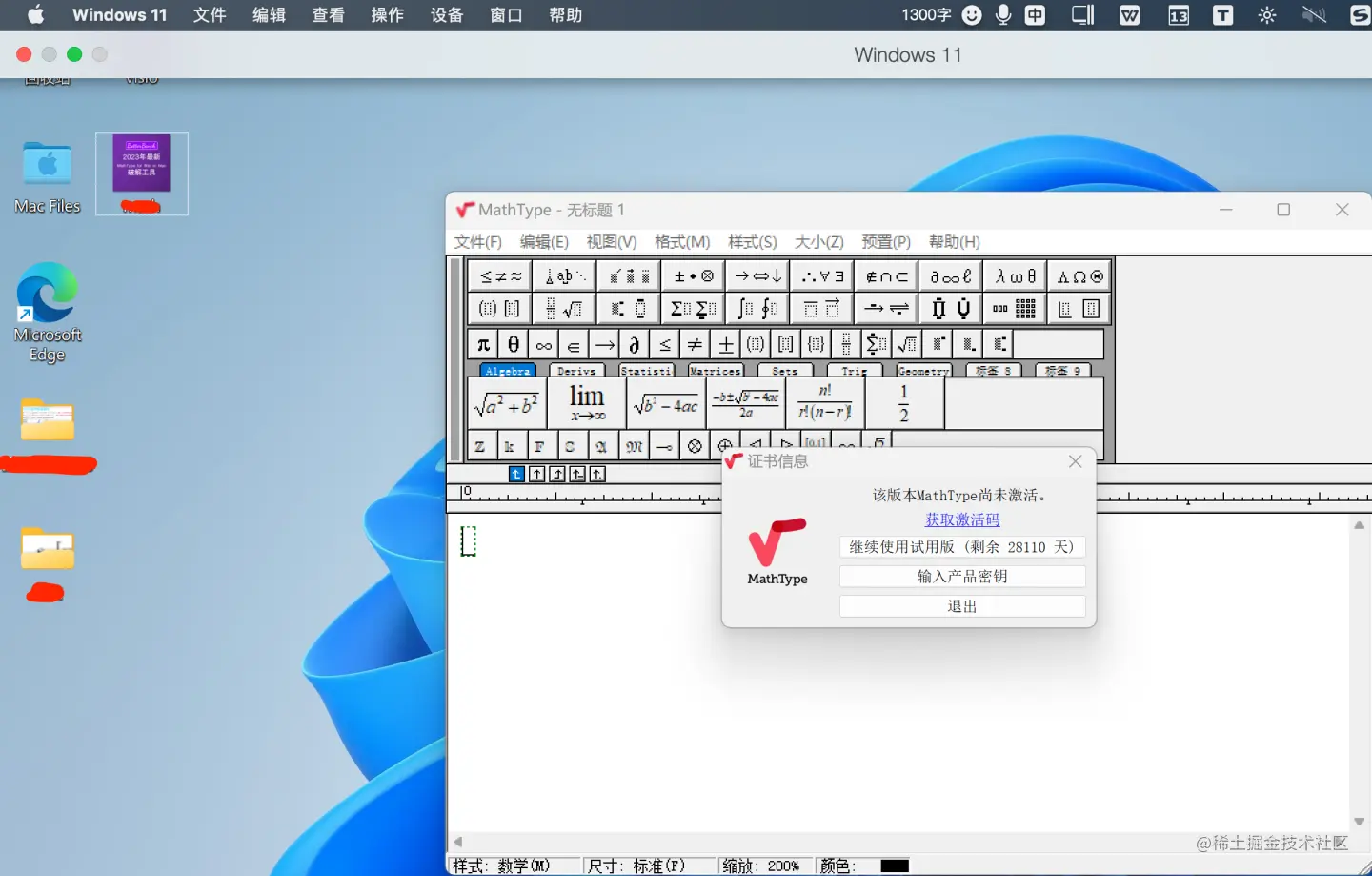Open the products and set theory templates palette
The image size is (1372, 876).
click(x=951, y=309)
